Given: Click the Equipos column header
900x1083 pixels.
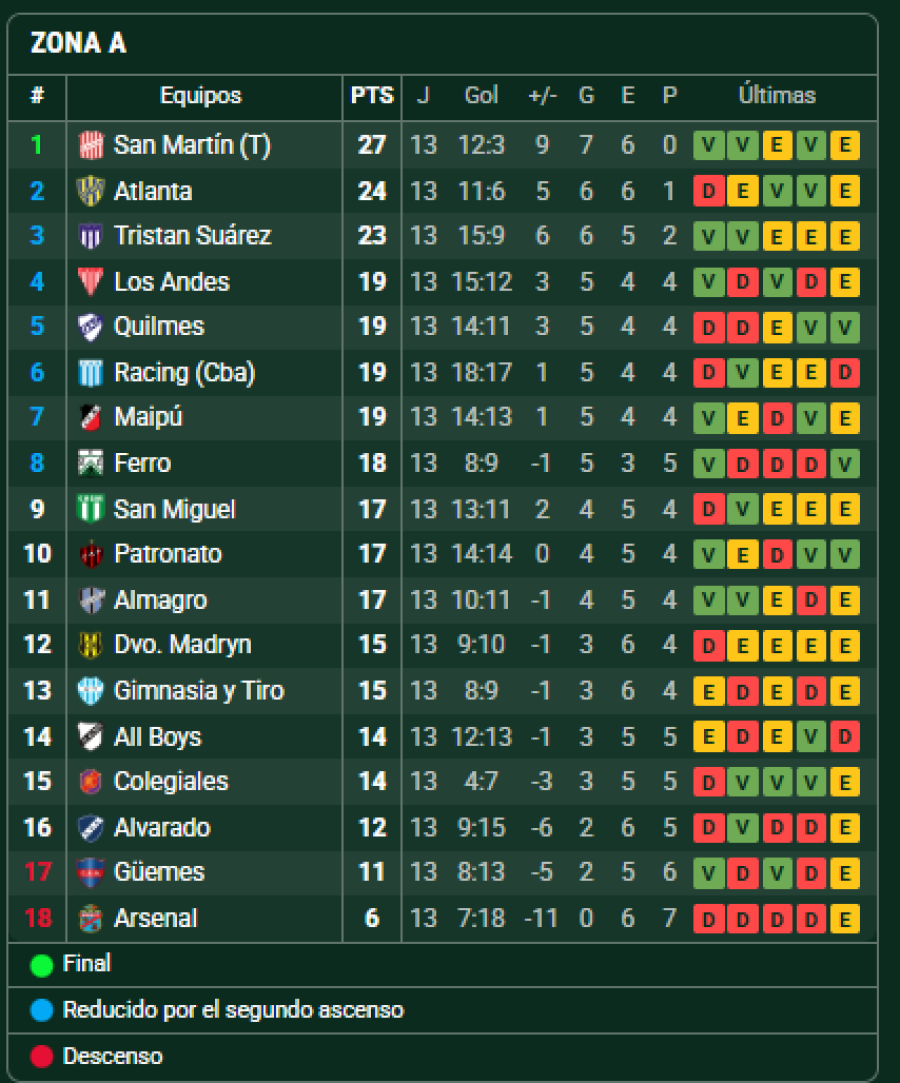Looking at the screenshot, I should (x=201, y=96).
